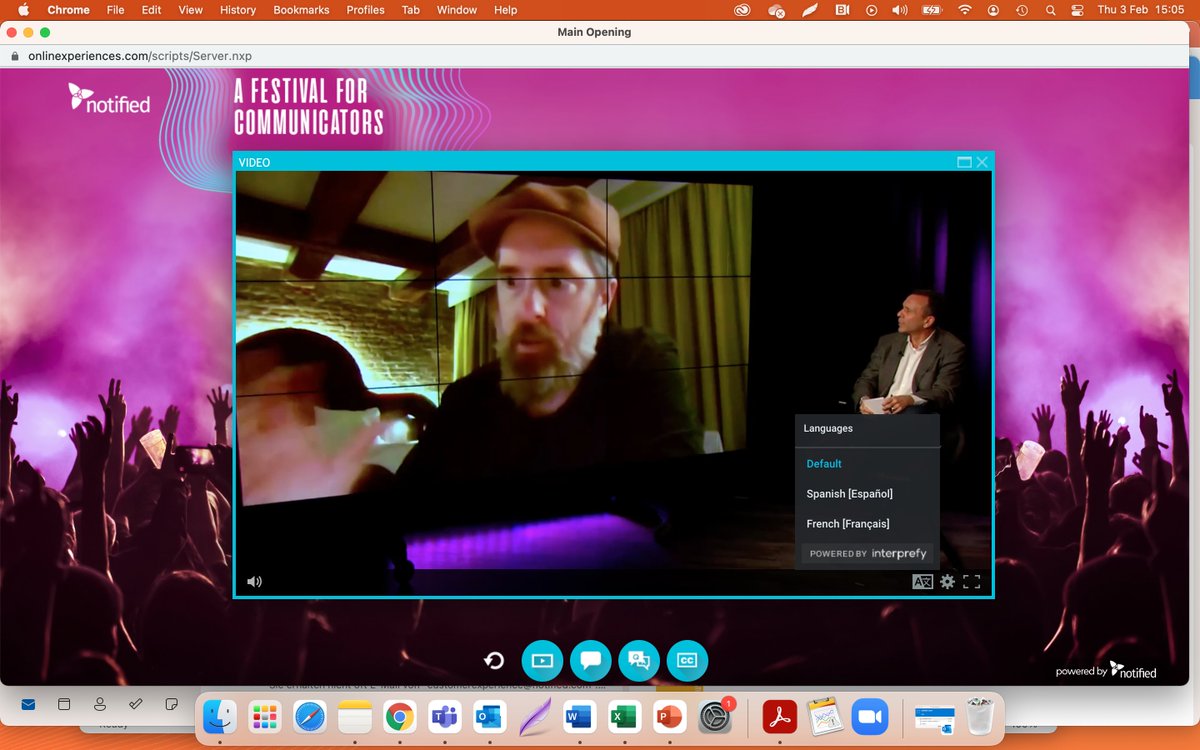The width and height of the screenshot is (1200, 750).
Task: Close the VIDEO panel
Action: pyautogui.click(x=982, y=162)
